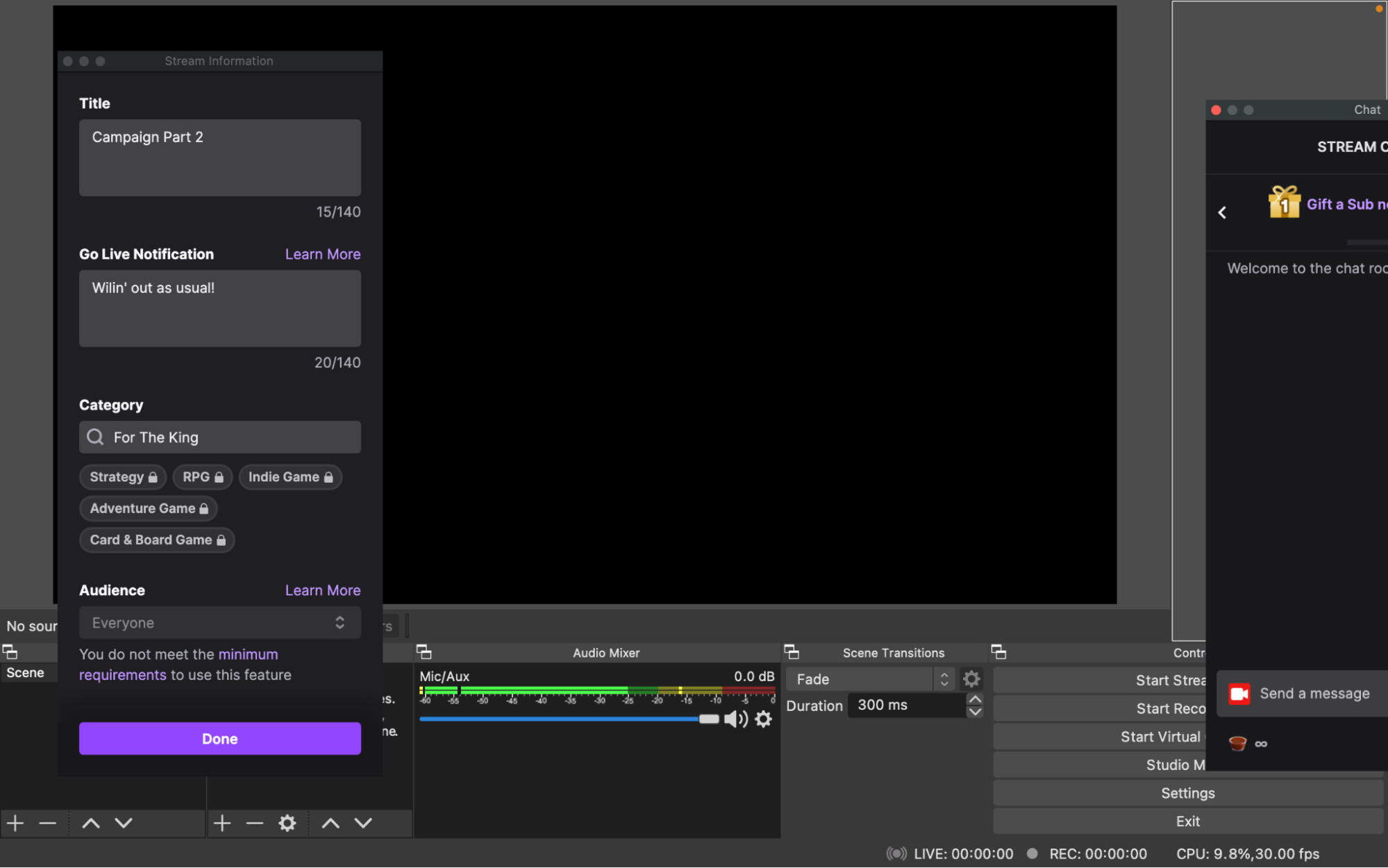
Task: Click the detach icon for Controls panel
Action: (x=999, y=651)
